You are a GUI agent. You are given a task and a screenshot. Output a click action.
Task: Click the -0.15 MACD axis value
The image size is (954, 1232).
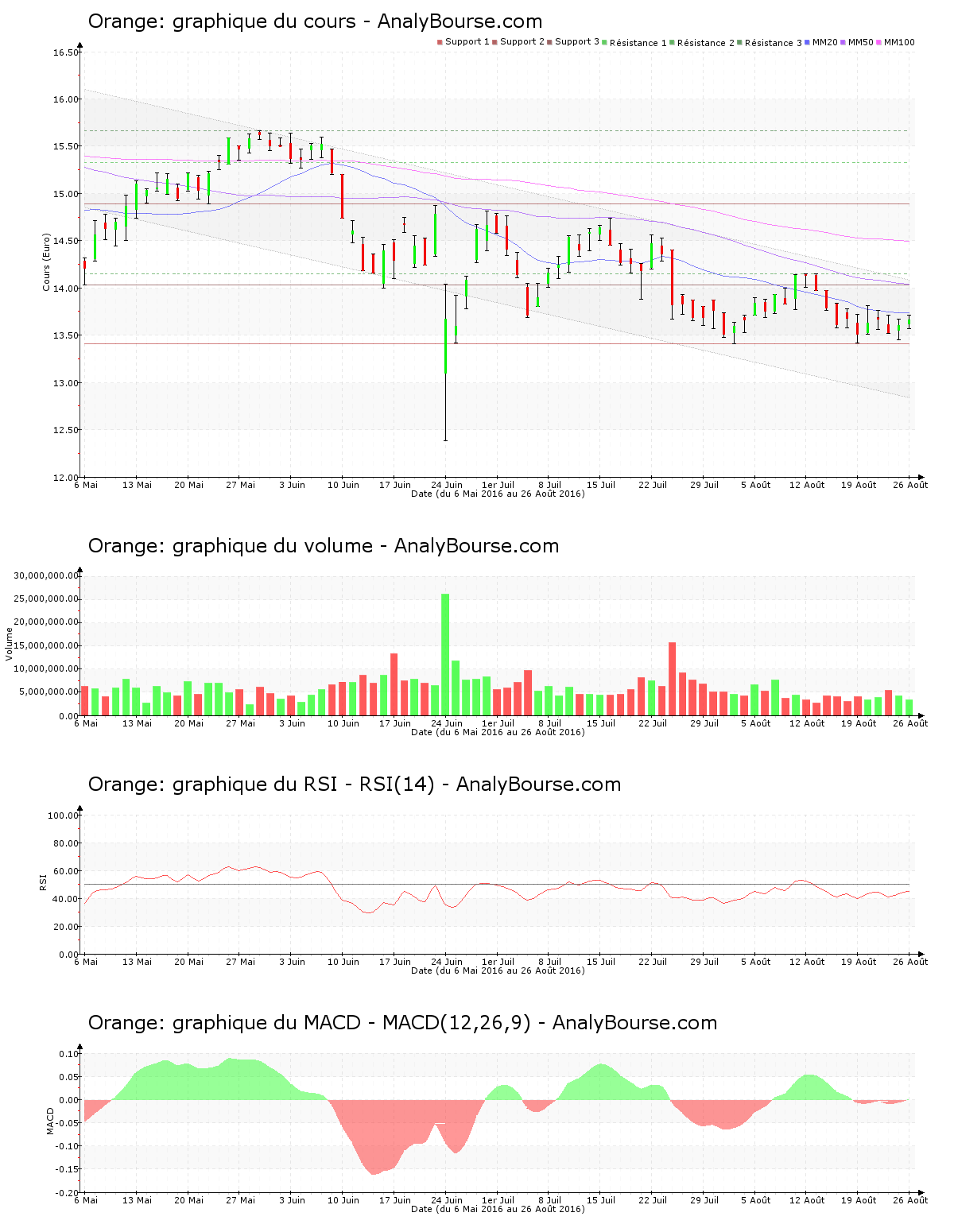67,1169
